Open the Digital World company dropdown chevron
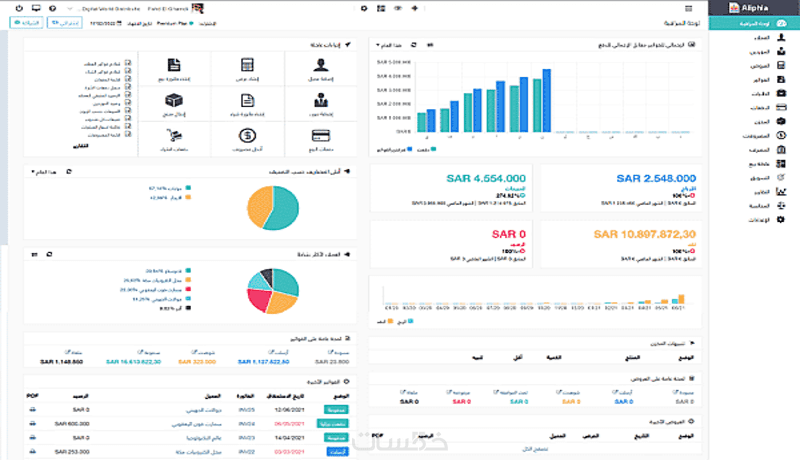 click(70, 9)
